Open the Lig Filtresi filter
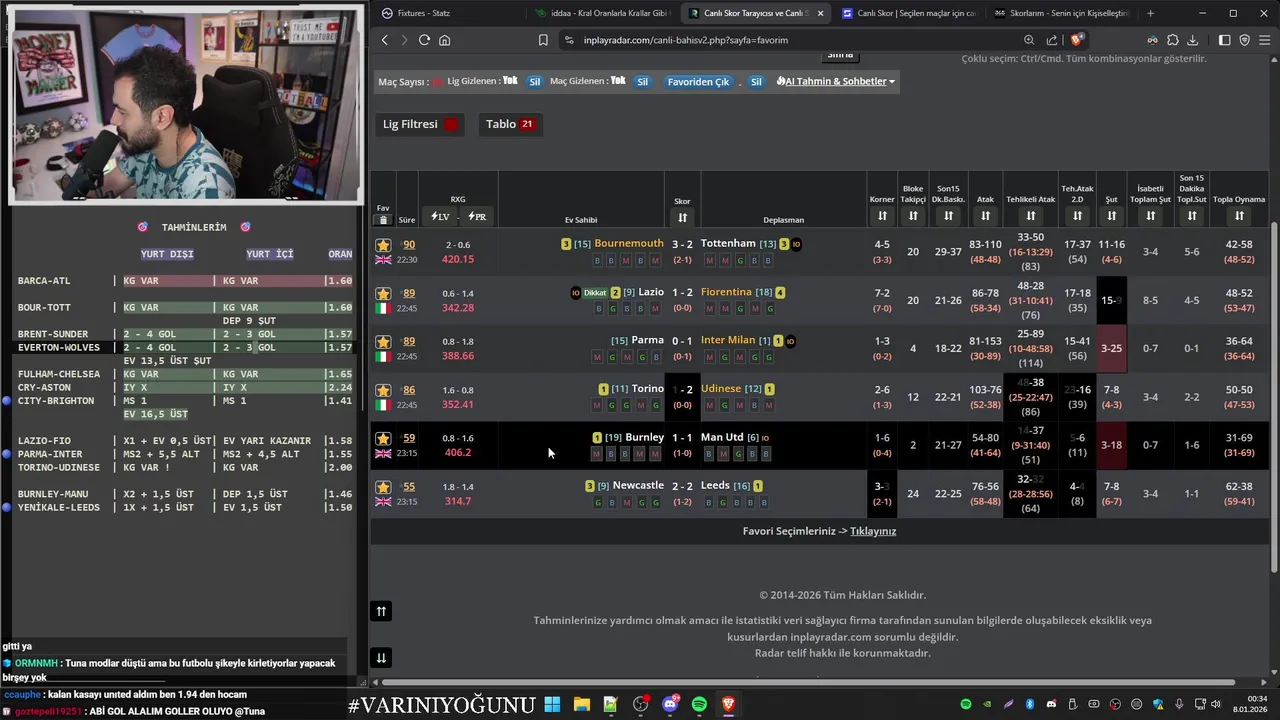The height and width of the screenshot is (720, 1280). (420, 124)
